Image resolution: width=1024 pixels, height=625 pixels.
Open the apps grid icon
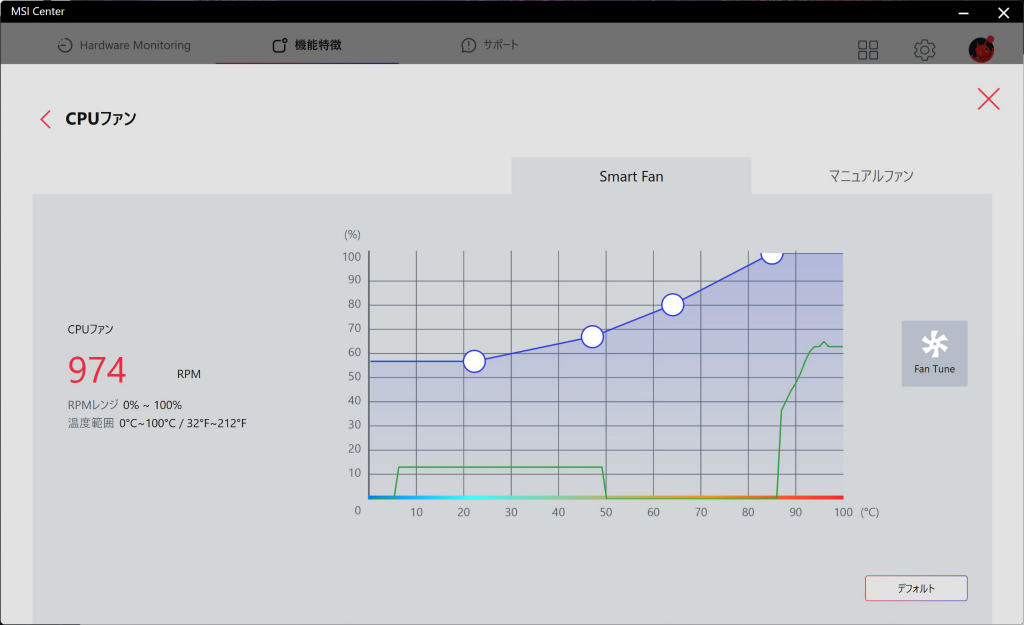pos(867,50)
